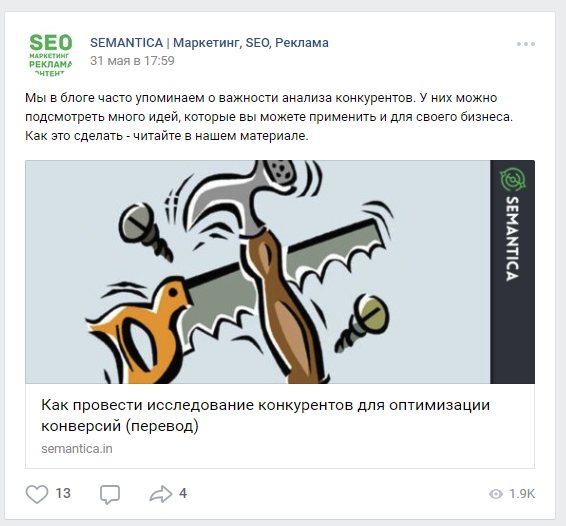Show the list of 13 likes

tap(63, 494)
